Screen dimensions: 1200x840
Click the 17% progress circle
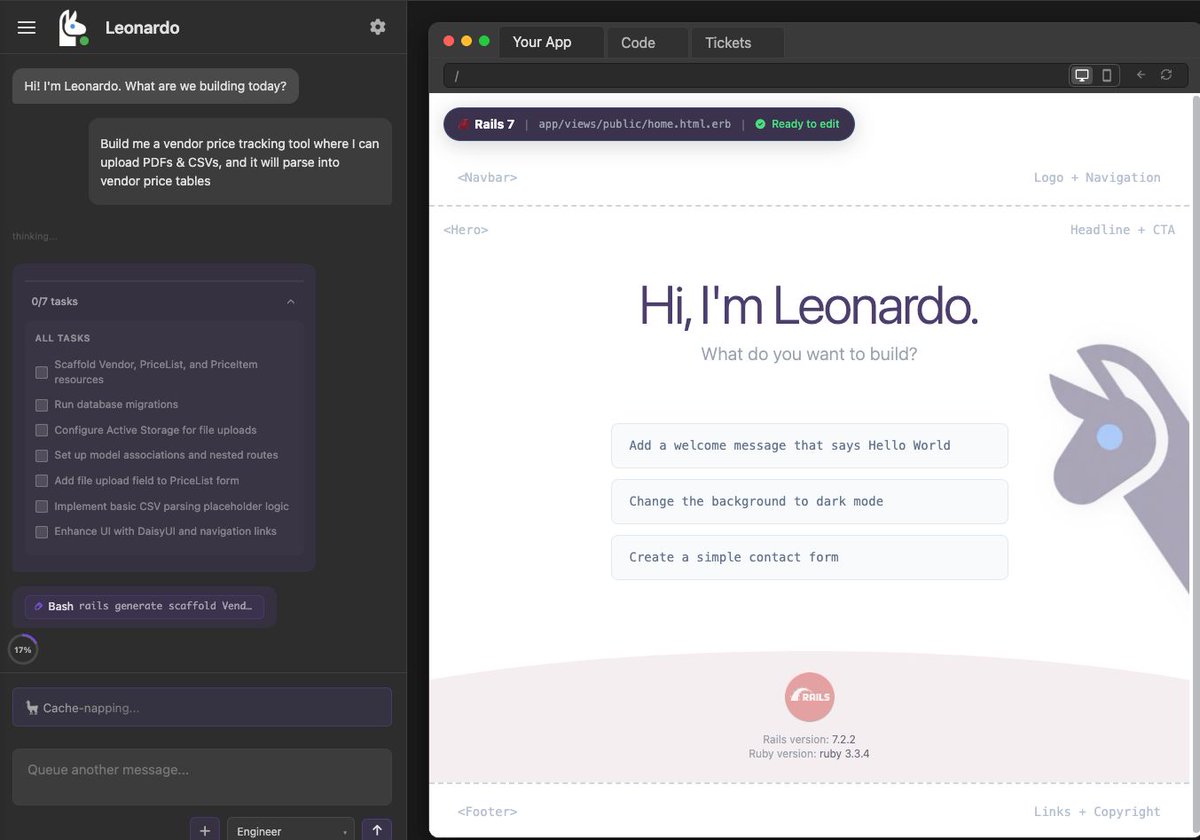pyautogui.click(x=23, y=649)
